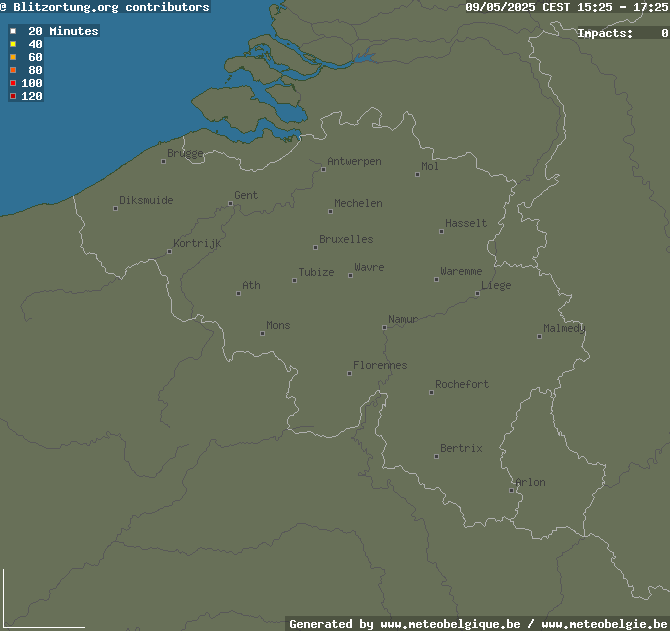Click the Arlon label
The image size is (670, 631).
pyautogui.click(x=530, y=482)
